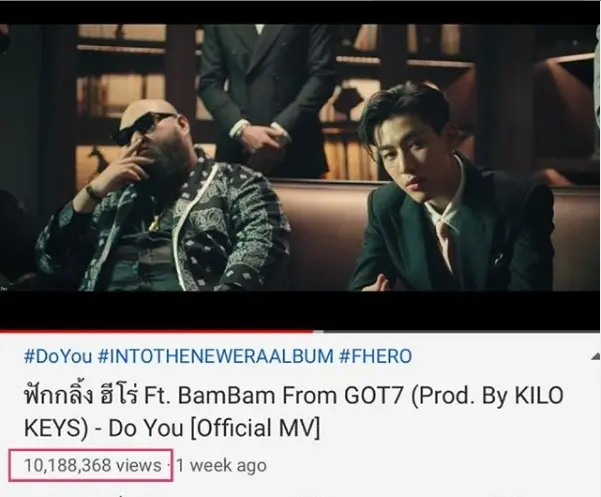Tap the black letterbox bar below video

(x=300, y=310)
